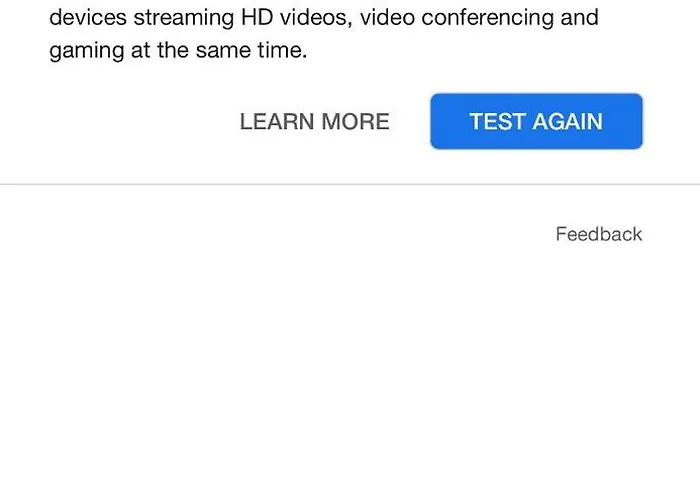Click the word "gaming" in the second line
The width and height of the screenshot is (700, 500).
coord(87,51)
